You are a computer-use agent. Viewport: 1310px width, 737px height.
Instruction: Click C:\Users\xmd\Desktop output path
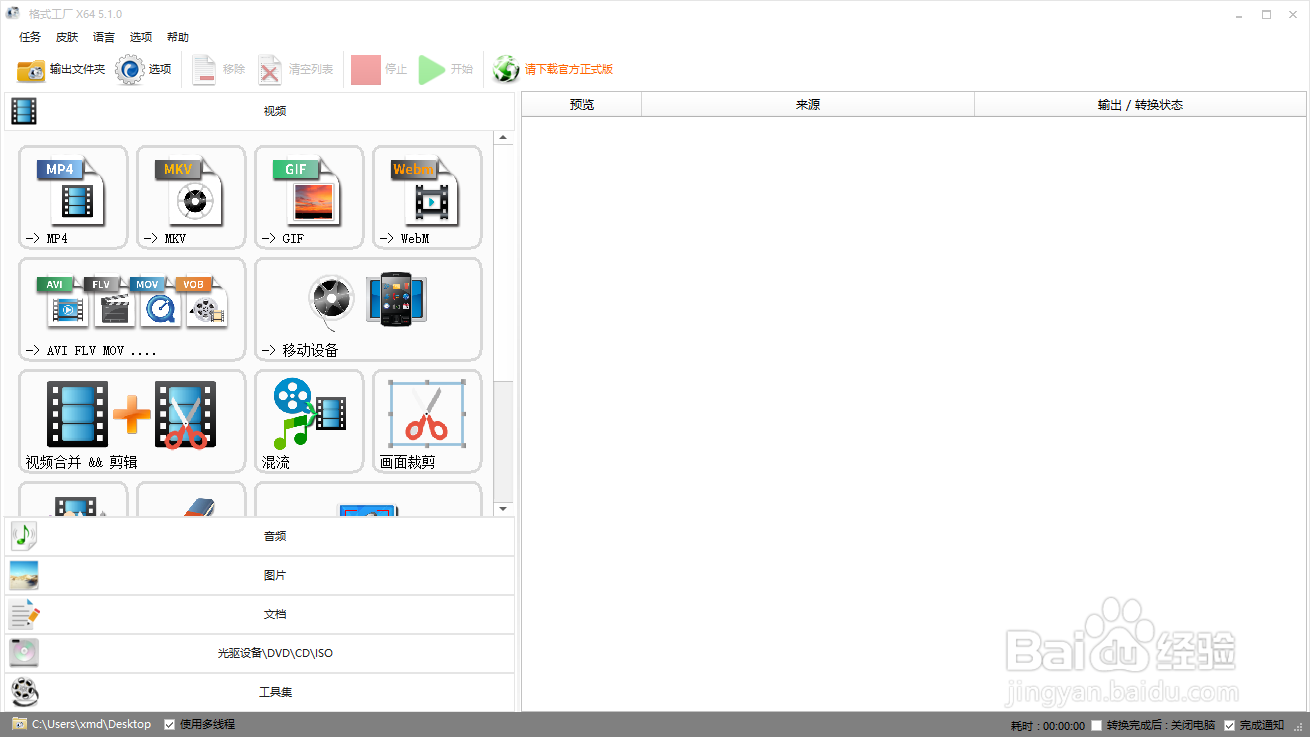coord(91,724)
